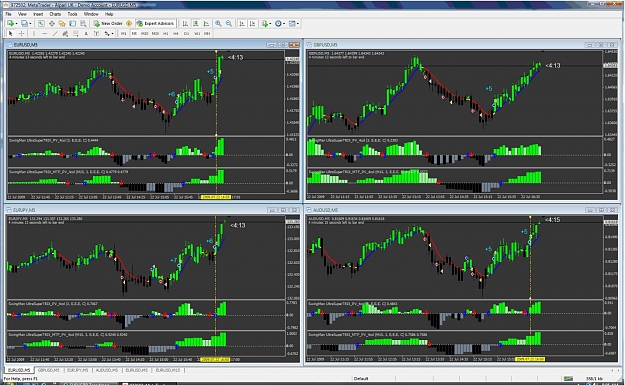Open the File menu
This screenshot has height=385, width=625.
coord(8,14)
